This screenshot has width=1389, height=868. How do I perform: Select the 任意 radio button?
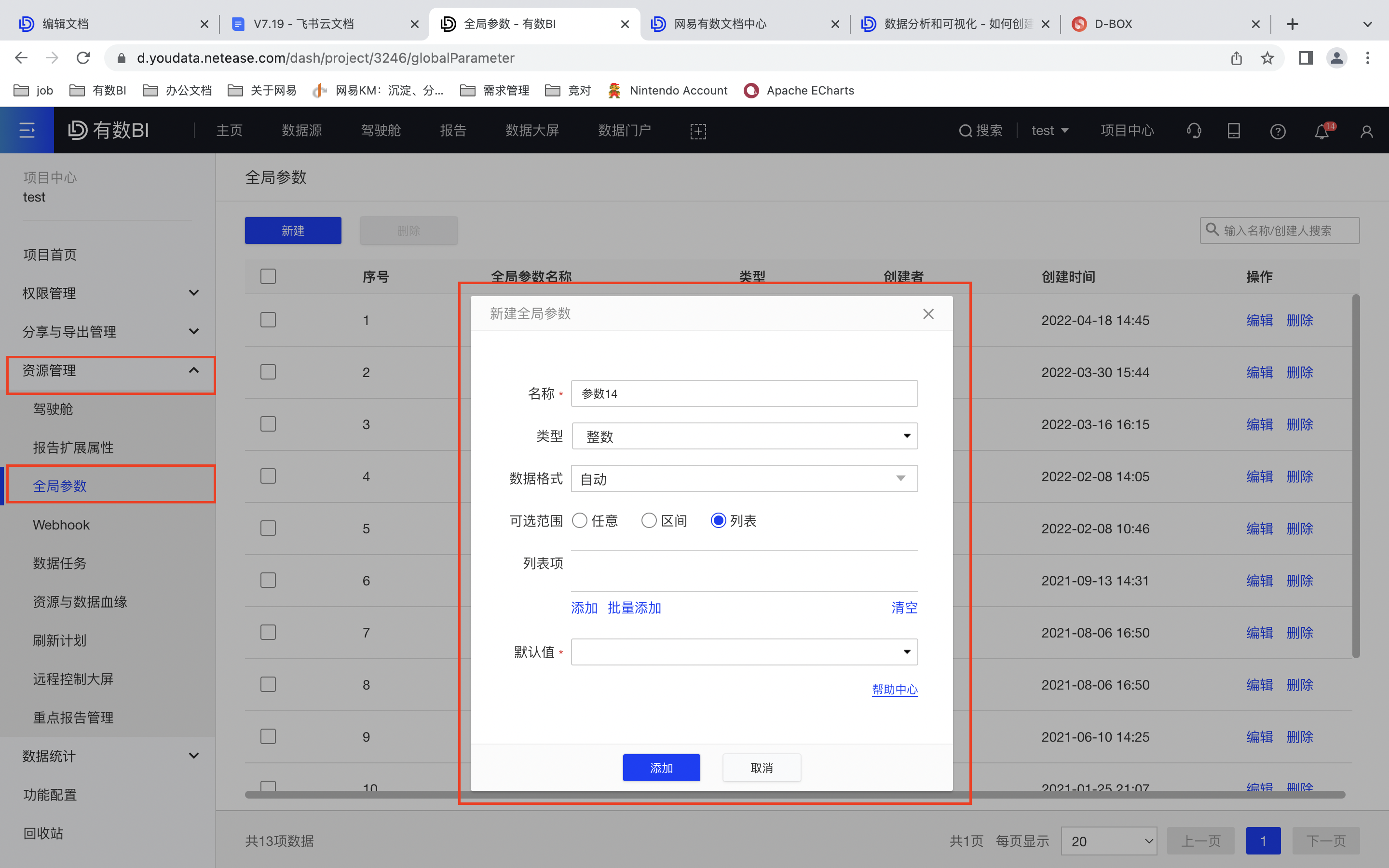click(x=580, y=520)
